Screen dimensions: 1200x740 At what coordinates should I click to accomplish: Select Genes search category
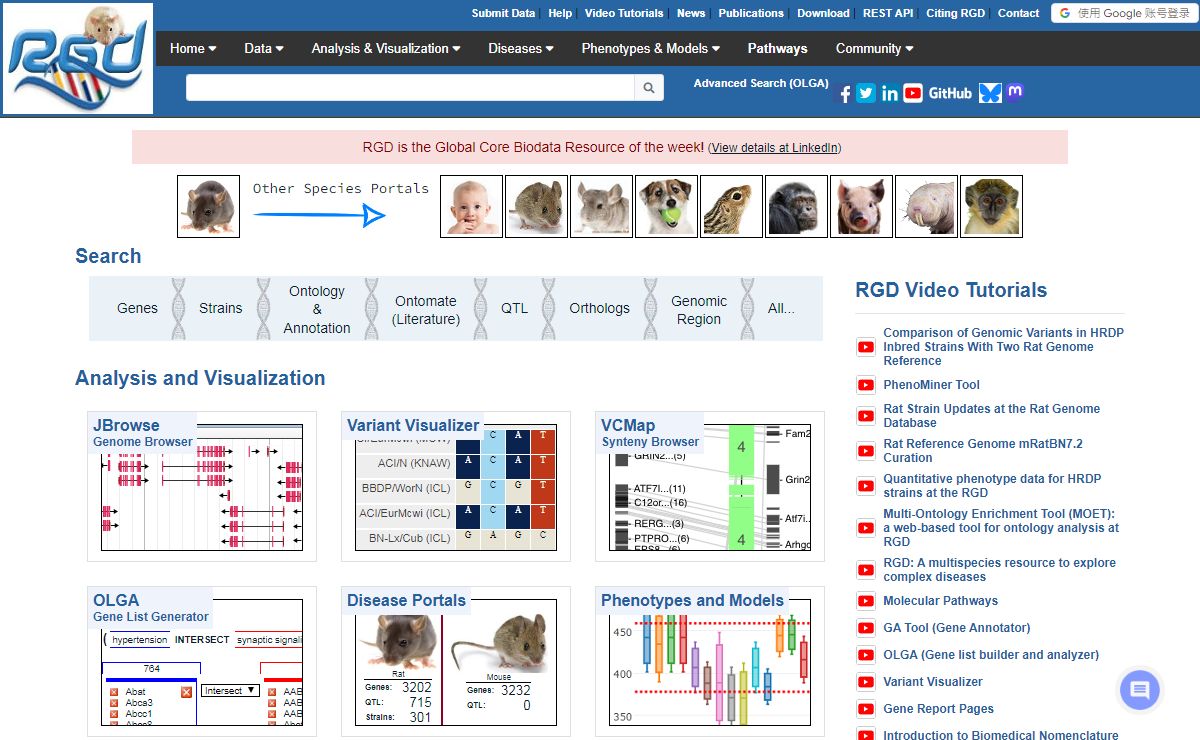[137, 308]
